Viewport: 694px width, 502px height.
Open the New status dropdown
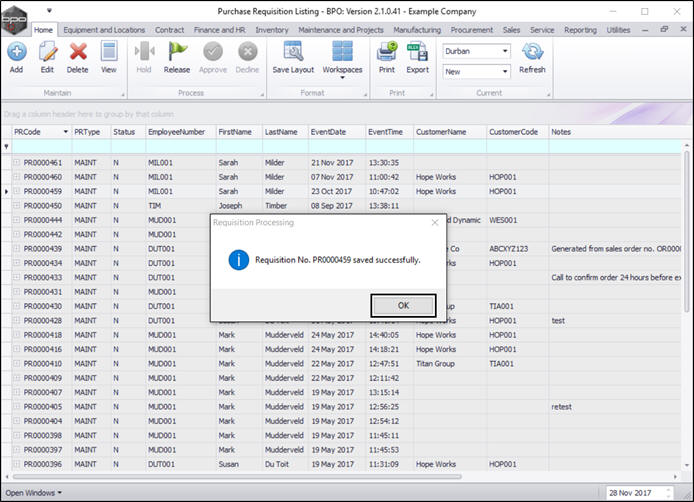(504, 72)
